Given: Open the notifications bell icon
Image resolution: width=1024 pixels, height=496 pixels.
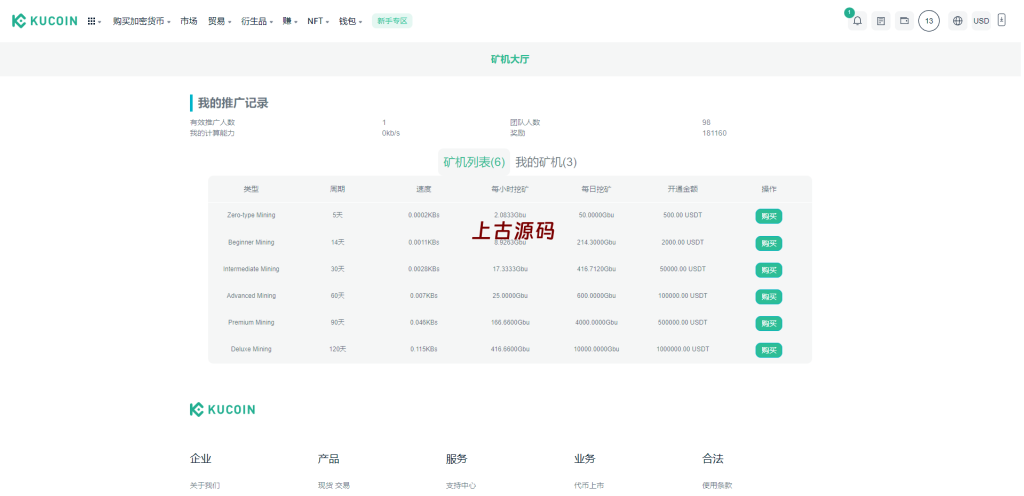Looking at the screenshot, I should [857, 21].
